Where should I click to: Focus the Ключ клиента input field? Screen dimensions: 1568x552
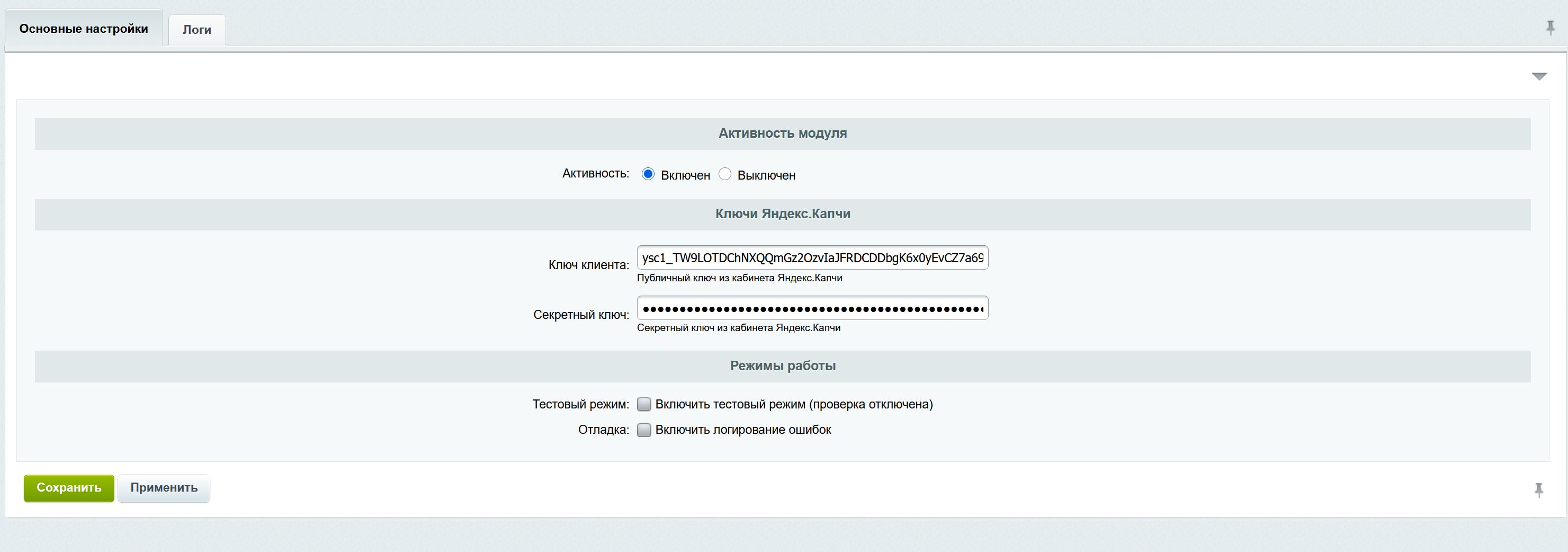pos(812,258)
